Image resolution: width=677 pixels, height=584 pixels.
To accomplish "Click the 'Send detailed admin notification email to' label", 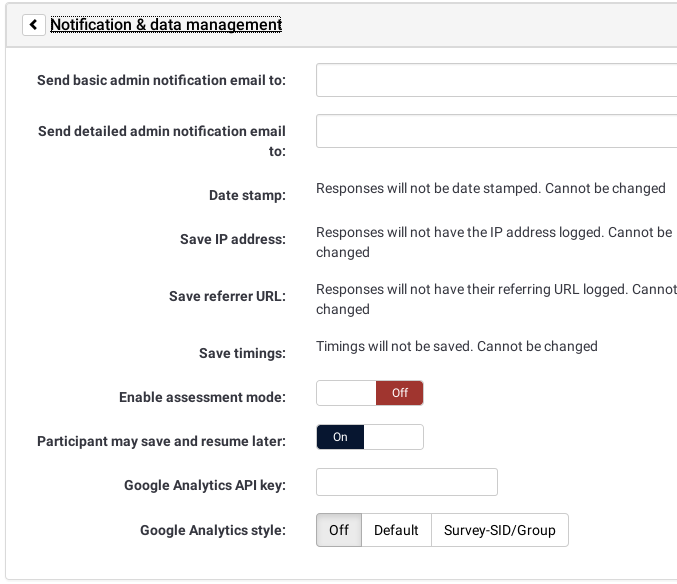I will pos(161,141).
